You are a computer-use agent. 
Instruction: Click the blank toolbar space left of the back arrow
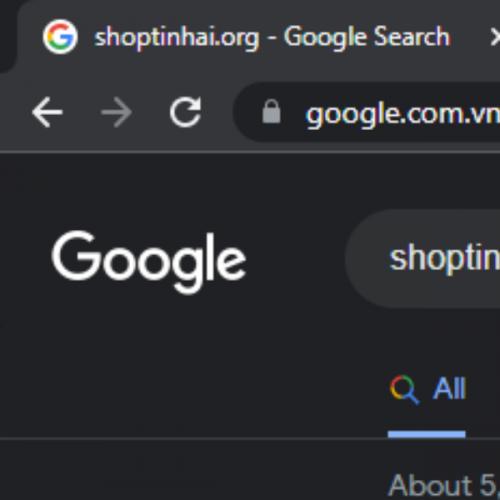[x=15, y=112]
